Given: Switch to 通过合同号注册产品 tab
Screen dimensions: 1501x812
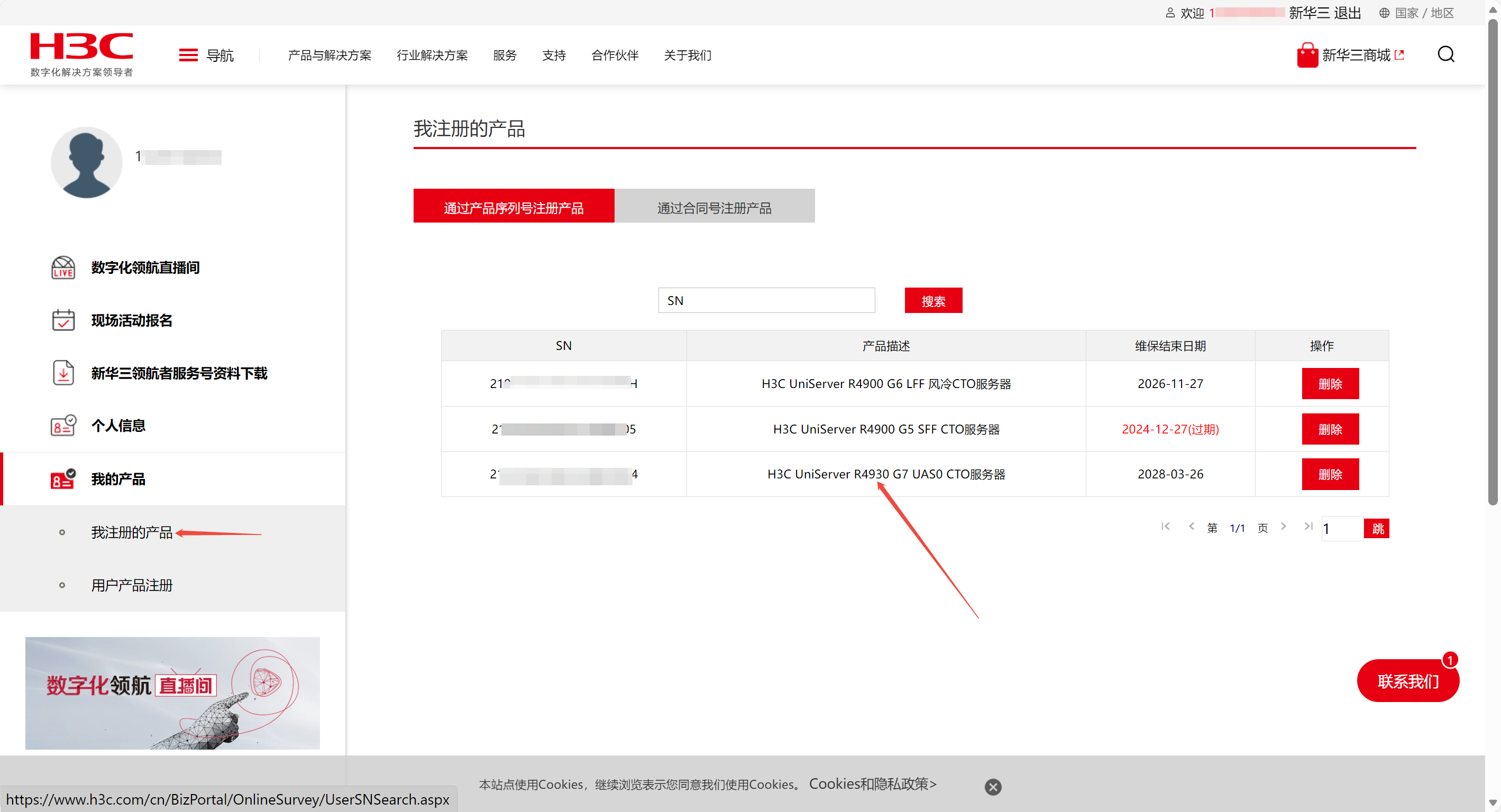Looking at the screenshot, I should pos(715,207).
